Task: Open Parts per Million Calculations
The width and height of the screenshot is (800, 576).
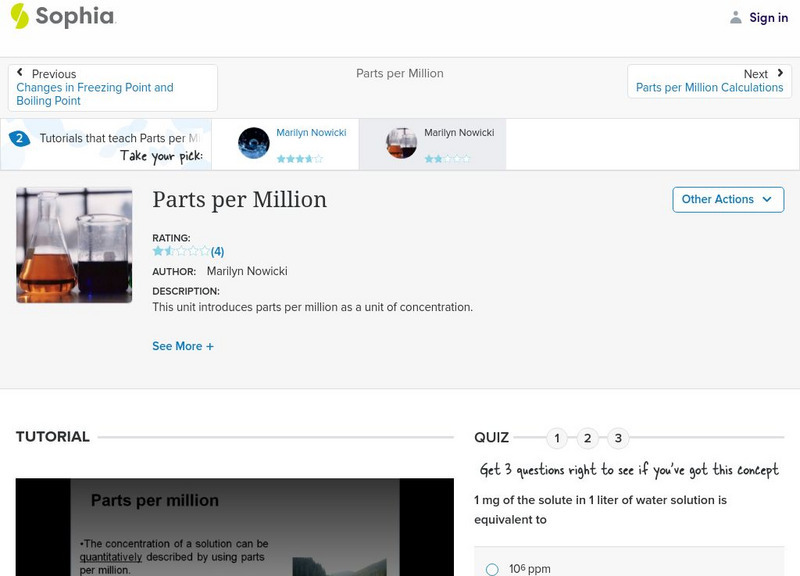Action: (x=709, y=87)
